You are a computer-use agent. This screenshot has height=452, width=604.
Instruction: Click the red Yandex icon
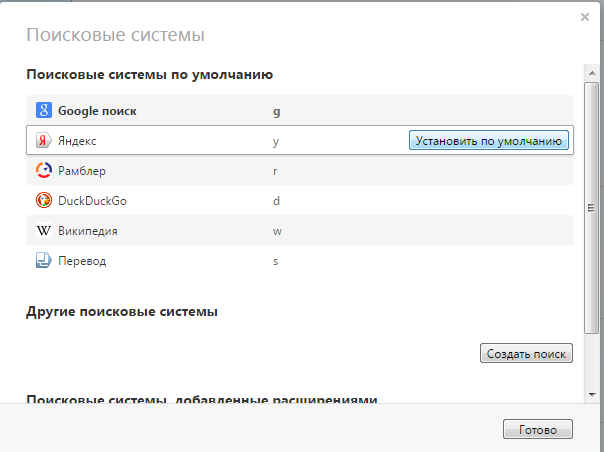click(x=44, y=141)
